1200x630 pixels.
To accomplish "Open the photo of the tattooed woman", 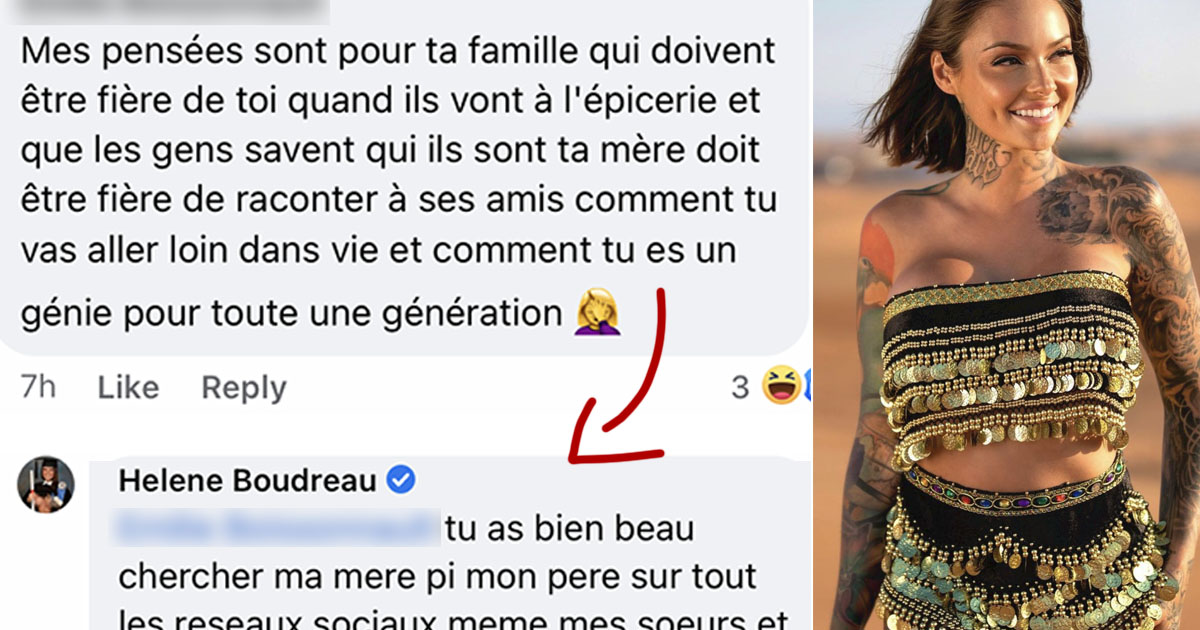I will [x=1007, y=315].
